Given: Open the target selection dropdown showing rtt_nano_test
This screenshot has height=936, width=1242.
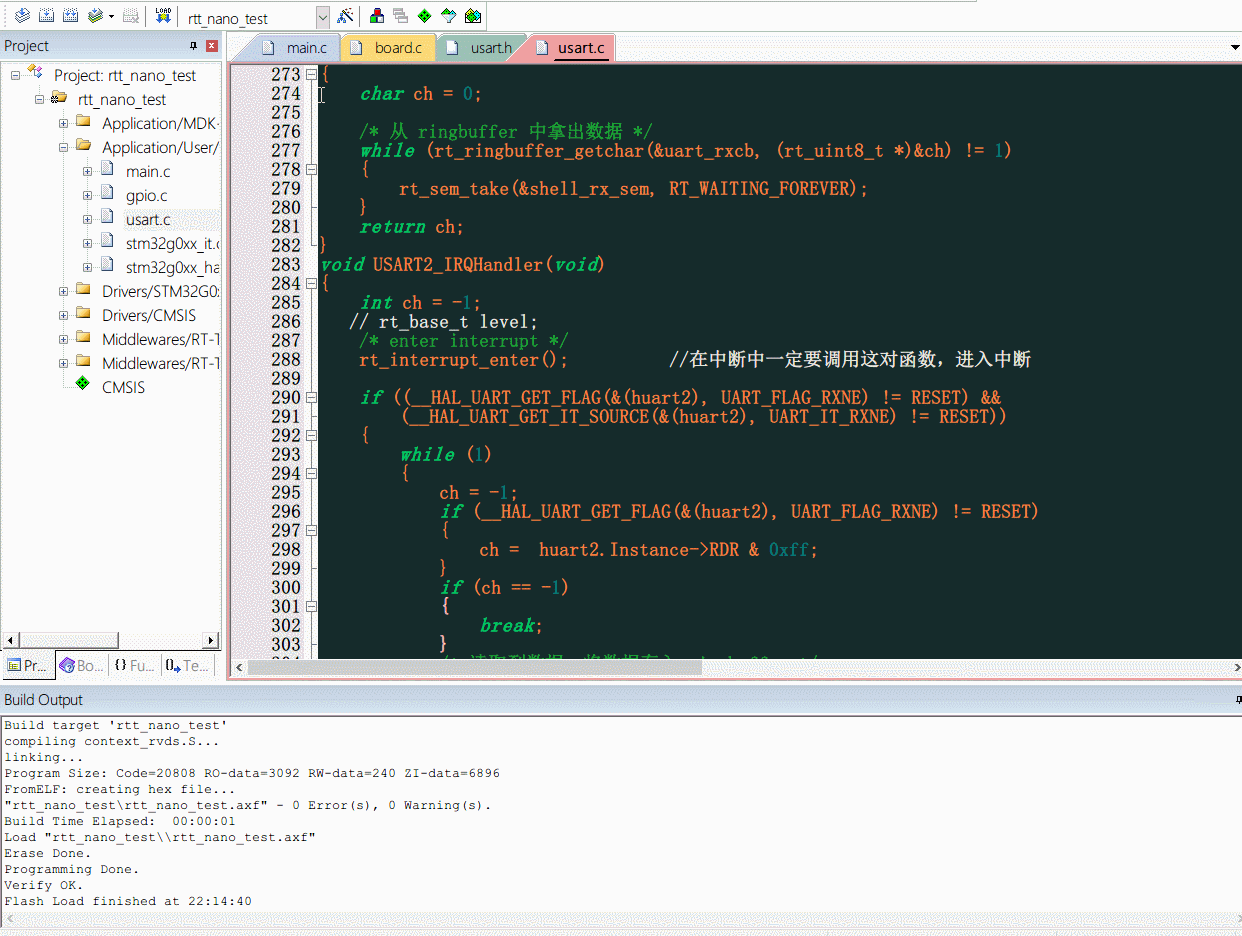Looking at the screenshot, I should 320,16.
